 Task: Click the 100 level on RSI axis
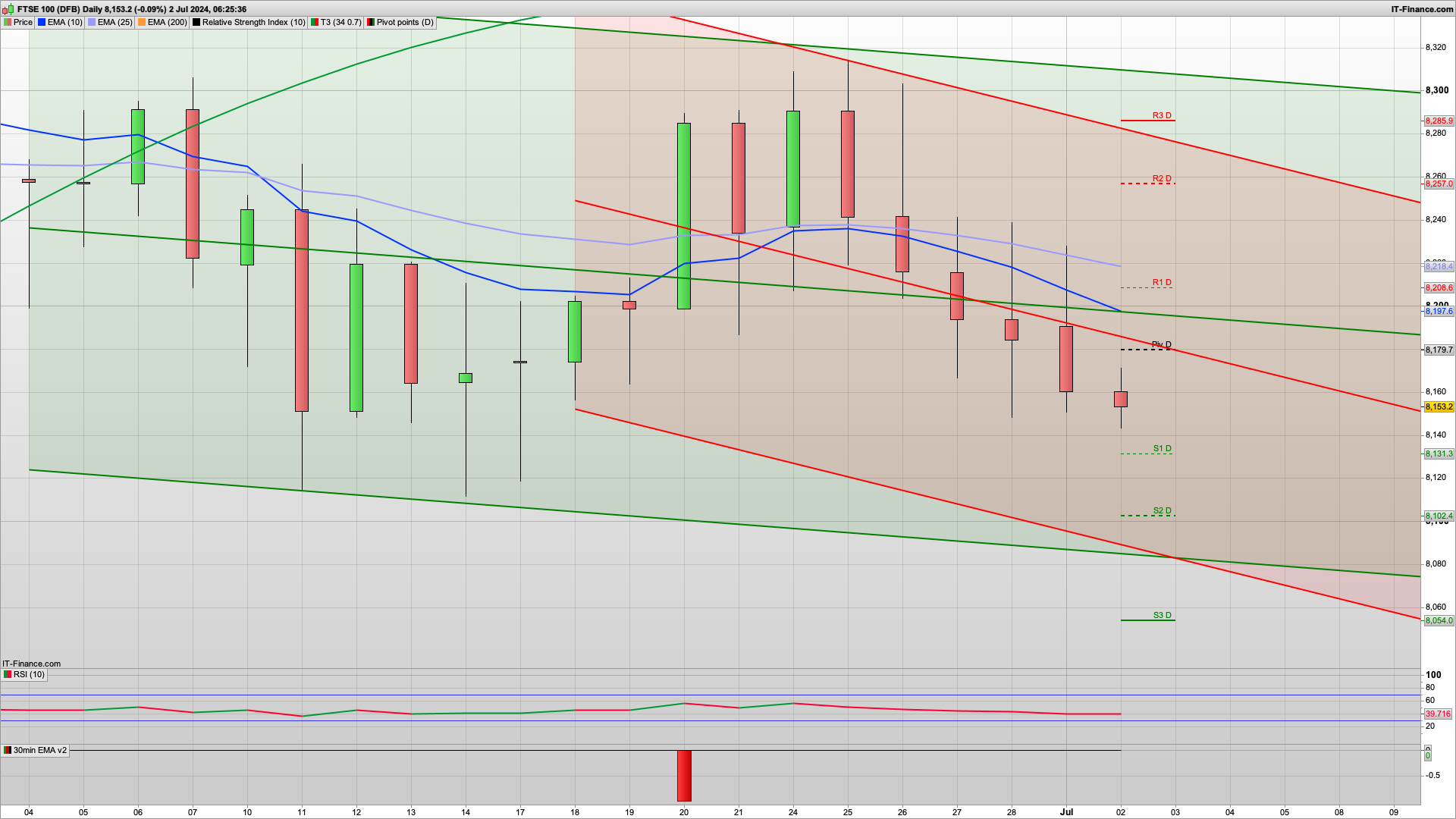(x=1433, y=675)
